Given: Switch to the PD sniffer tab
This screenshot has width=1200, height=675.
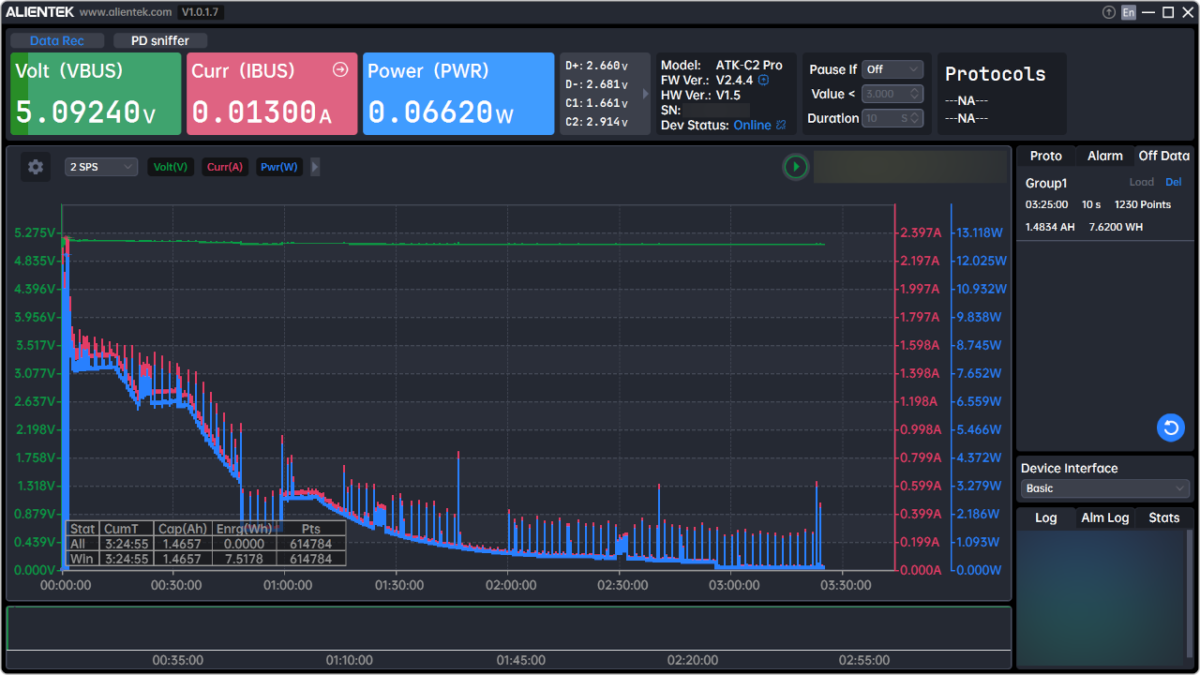Looking at the screenshot, I should tap(159, 41).
